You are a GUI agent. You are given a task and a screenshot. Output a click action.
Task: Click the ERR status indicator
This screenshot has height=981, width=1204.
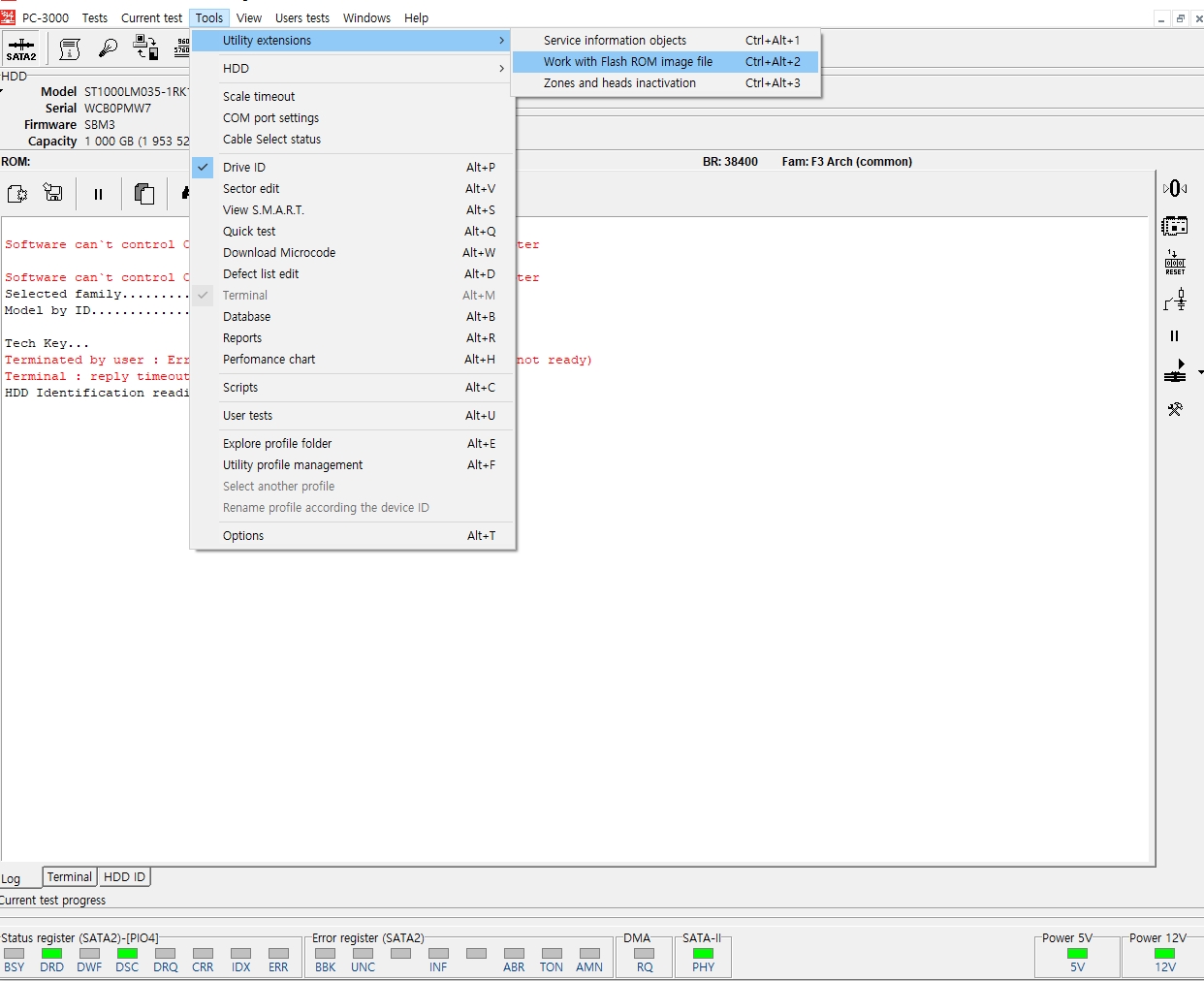(279, 954)
